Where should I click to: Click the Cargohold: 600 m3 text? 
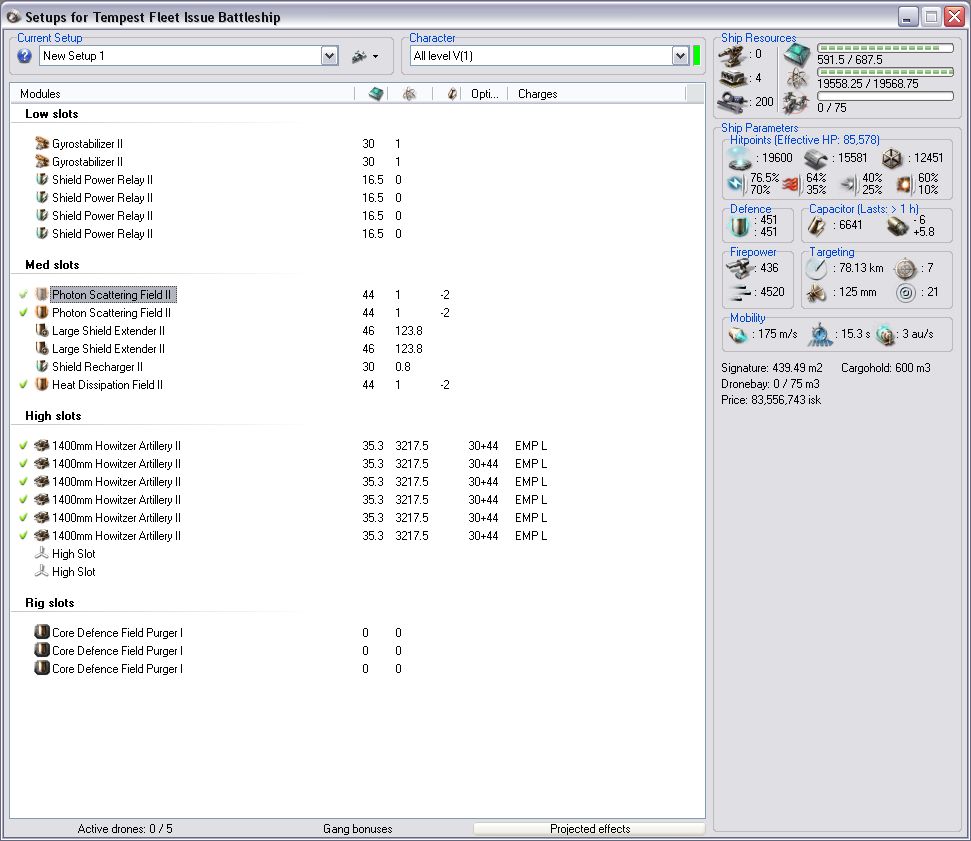(886, 368)
